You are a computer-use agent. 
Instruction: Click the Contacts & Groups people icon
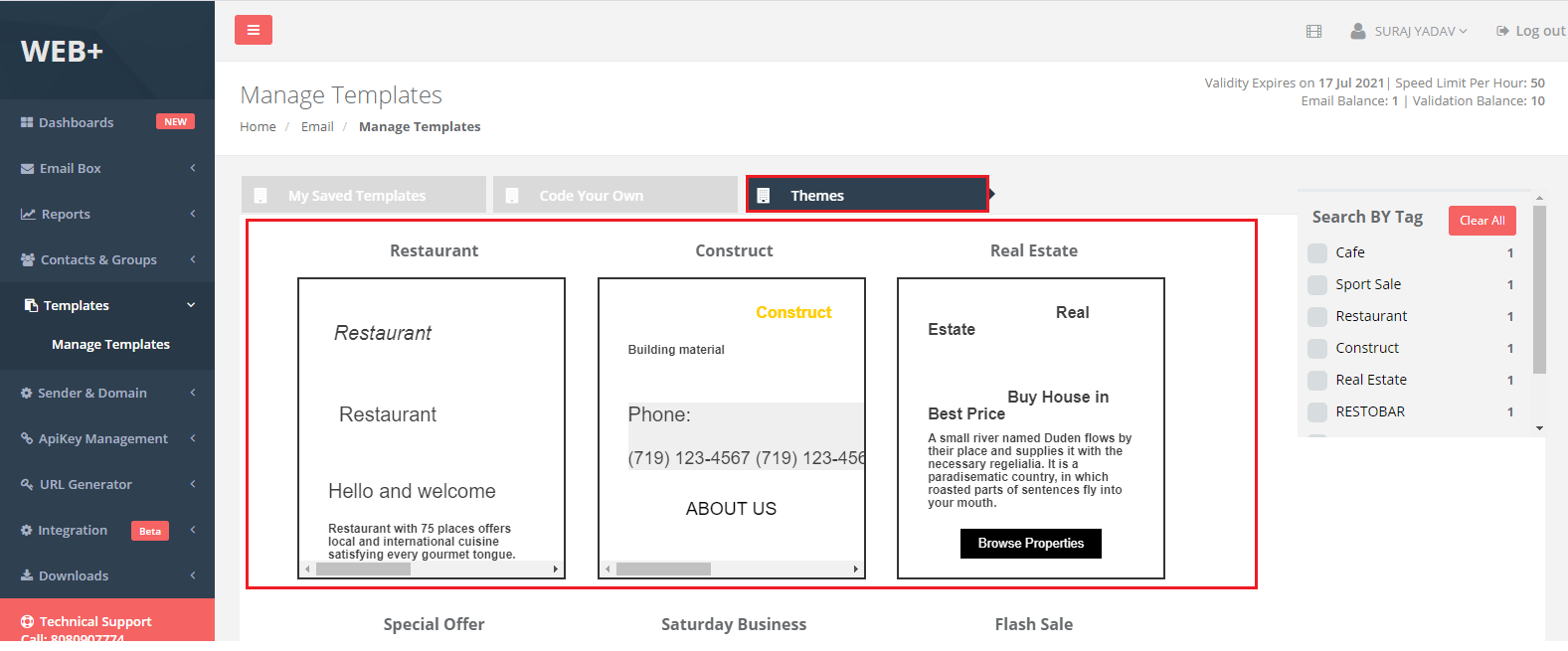click(x=28, y=260)
